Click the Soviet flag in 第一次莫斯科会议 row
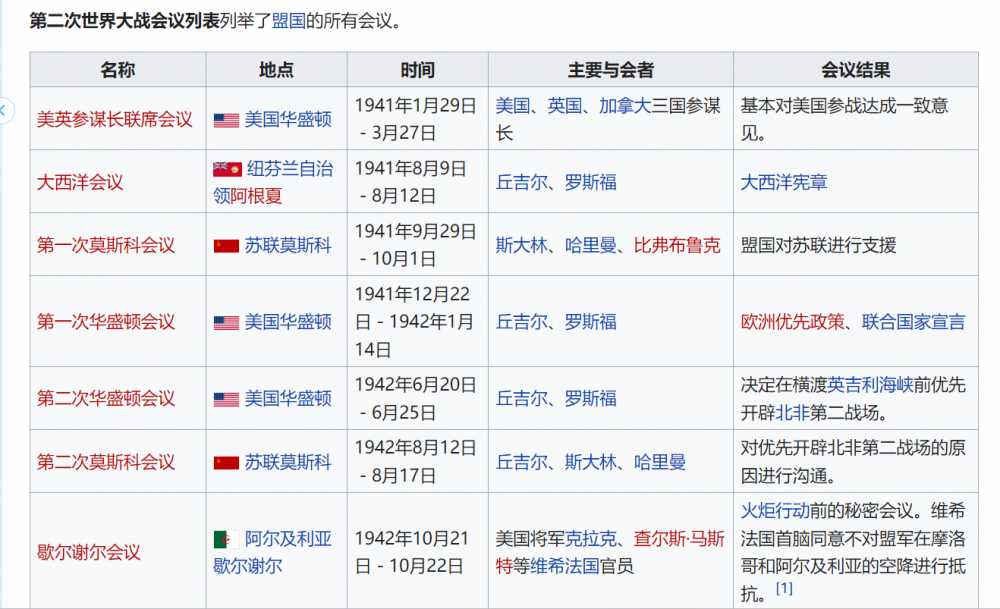 (226, 246)
